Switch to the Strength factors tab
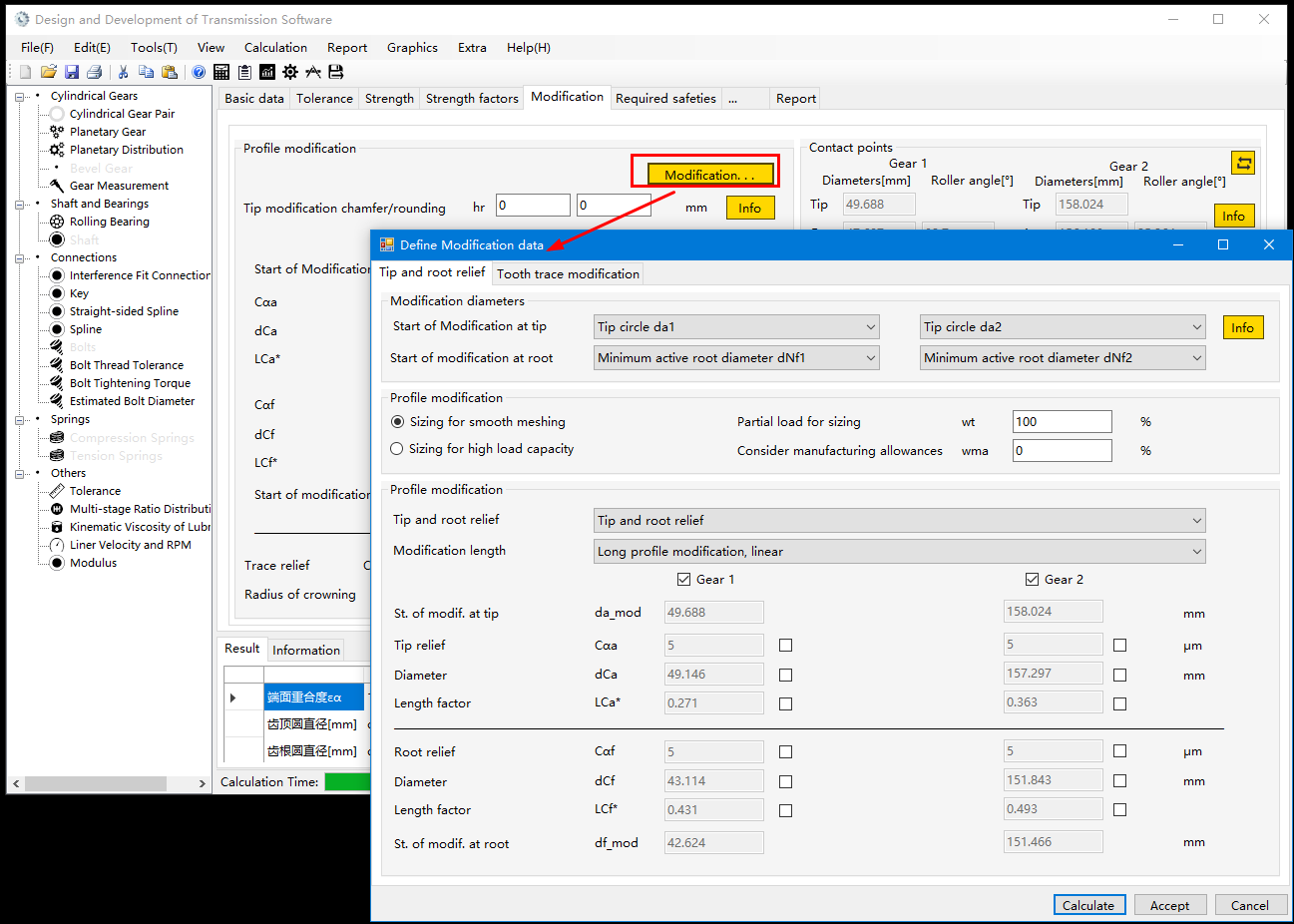 point(472,99)
